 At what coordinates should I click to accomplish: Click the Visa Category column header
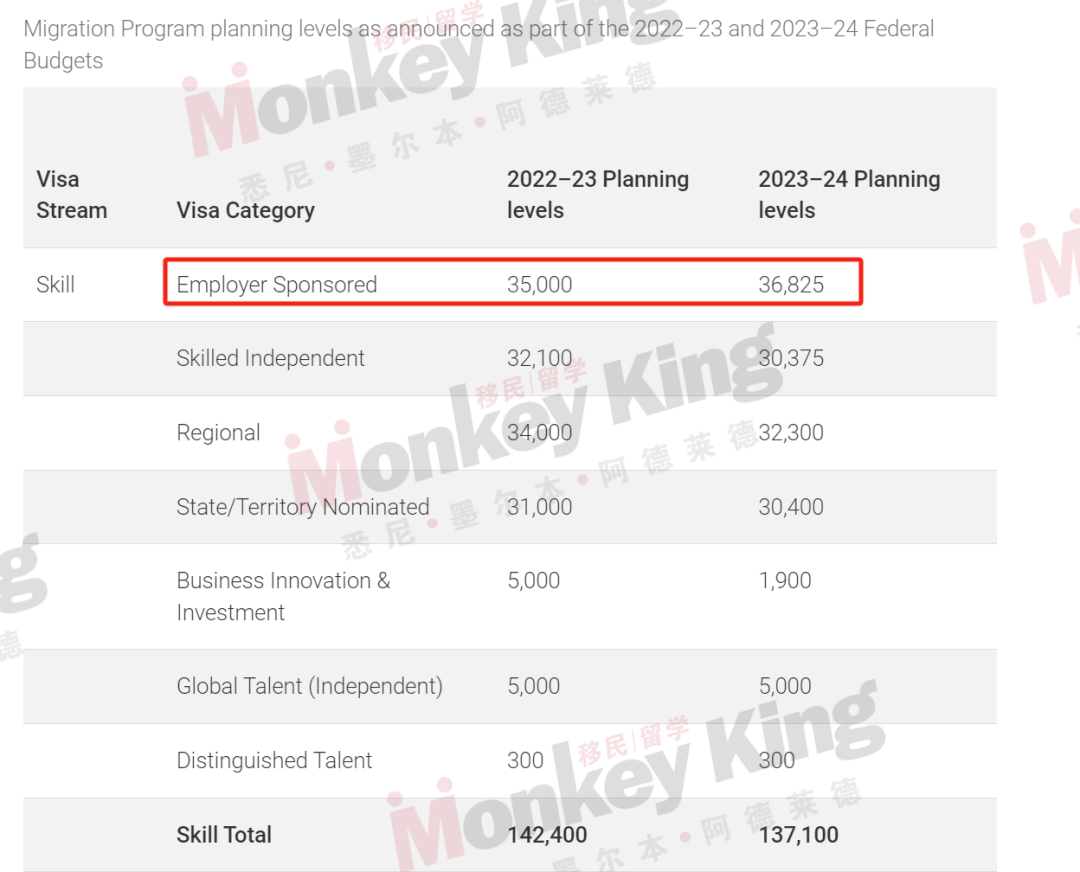[x=245, y=210]
